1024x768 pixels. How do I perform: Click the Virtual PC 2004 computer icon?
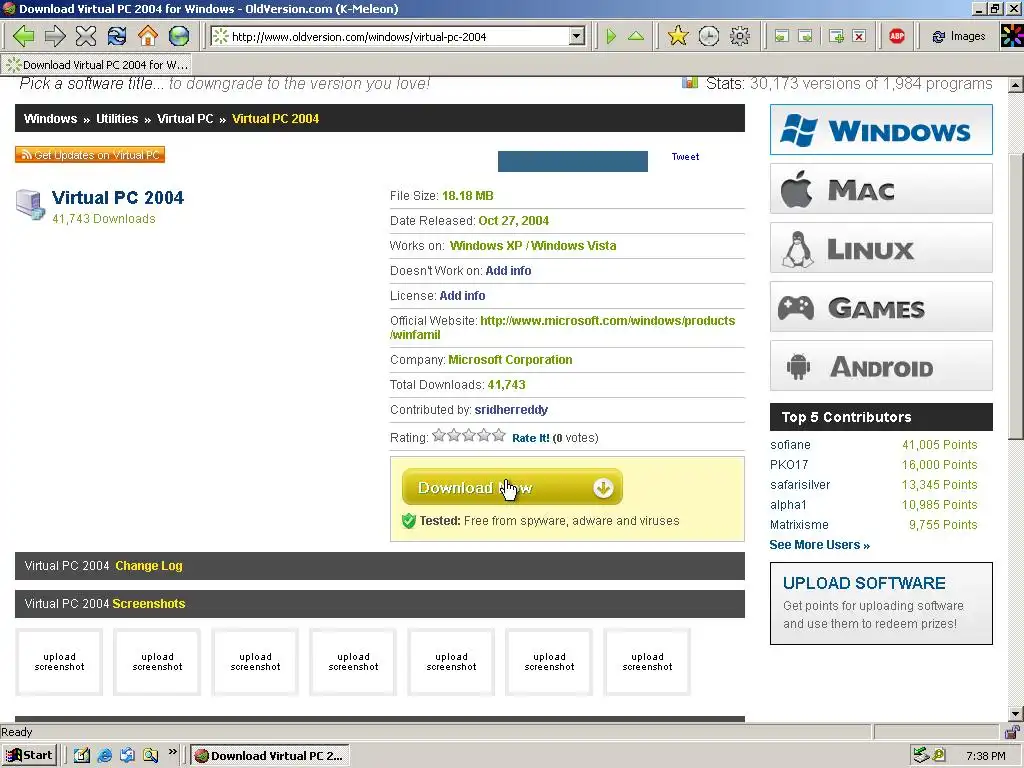pyautogui.click(x=30, y=204)
